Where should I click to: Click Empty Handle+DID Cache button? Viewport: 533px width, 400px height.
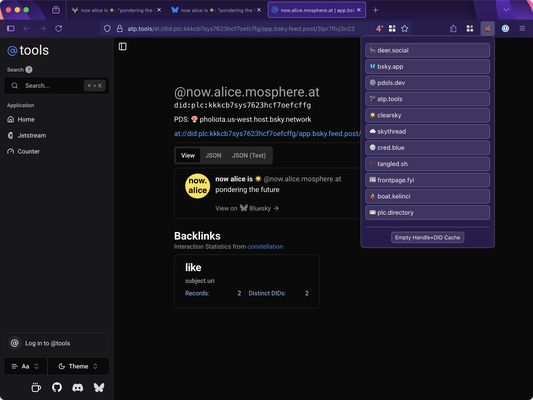(x=427, y=237)
